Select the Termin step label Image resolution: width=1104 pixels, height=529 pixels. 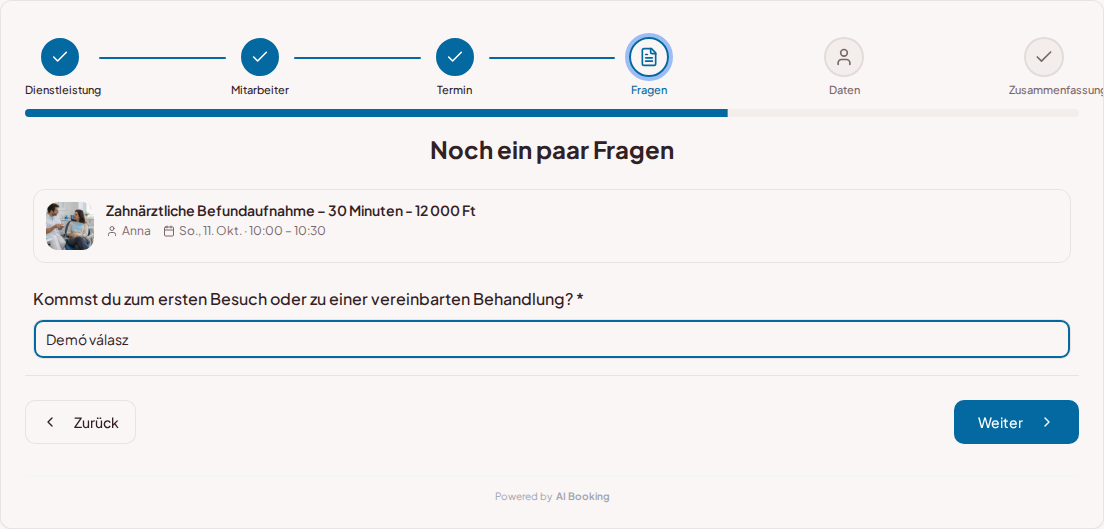tap(455, 90)
